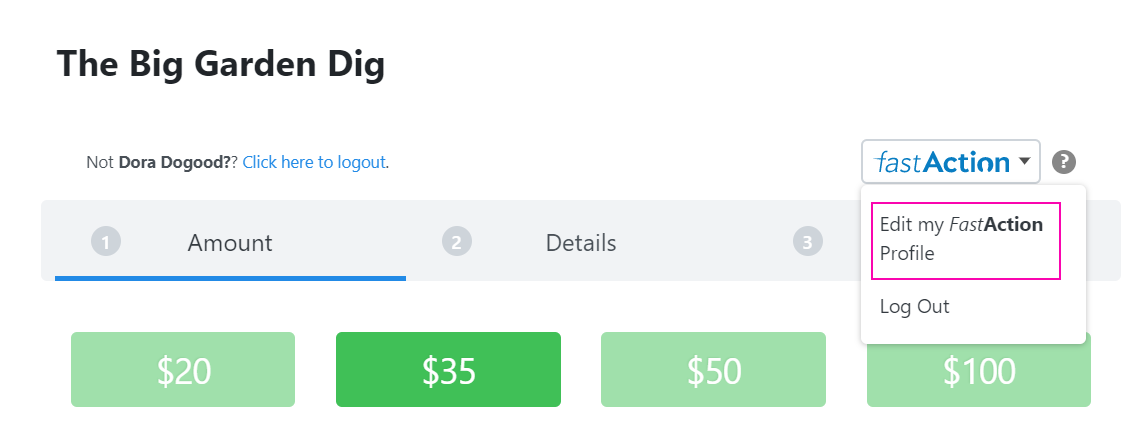The height and width of the screenshot is (425, 1145).
Task: Click the 'Click here to logout' link
Action: (314, 161)
